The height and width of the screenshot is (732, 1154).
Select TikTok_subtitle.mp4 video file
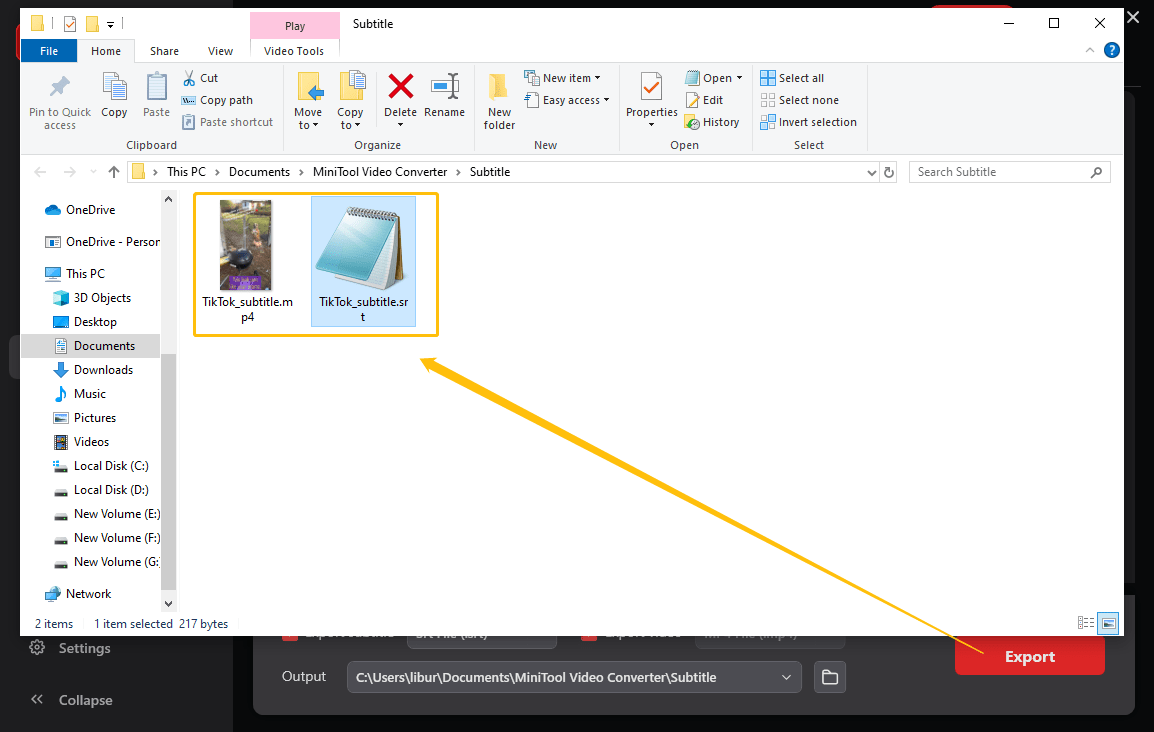point(247,261)
